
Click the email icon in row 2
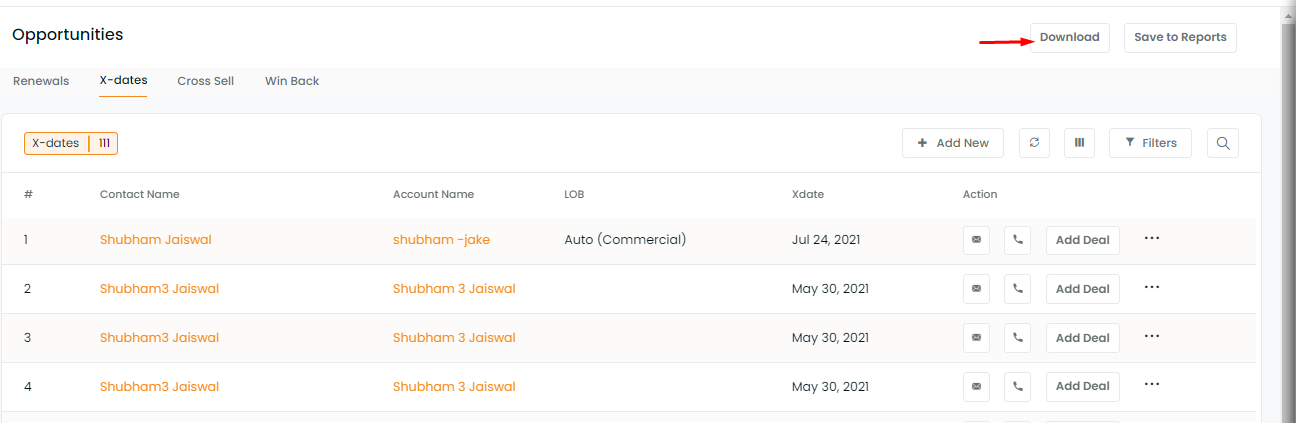coord(976,289)
